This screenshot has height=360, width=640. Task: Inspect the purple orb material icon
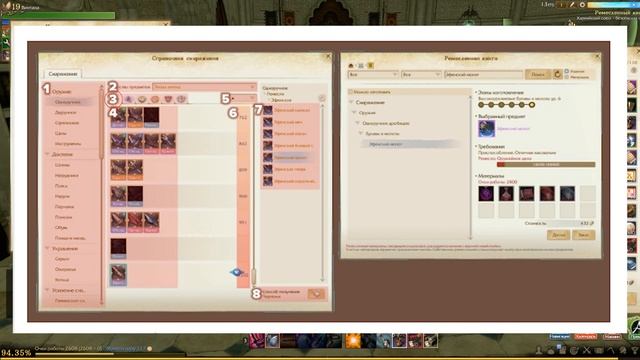(x=486, y=194)
